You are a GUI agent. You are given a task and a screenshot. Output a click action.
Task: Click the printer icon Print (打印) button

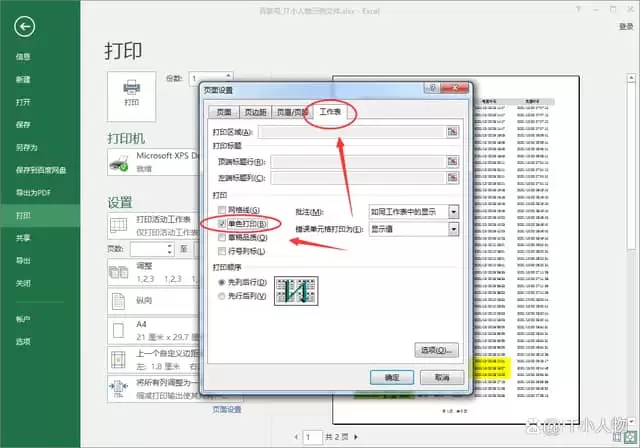tap(131, 96)
